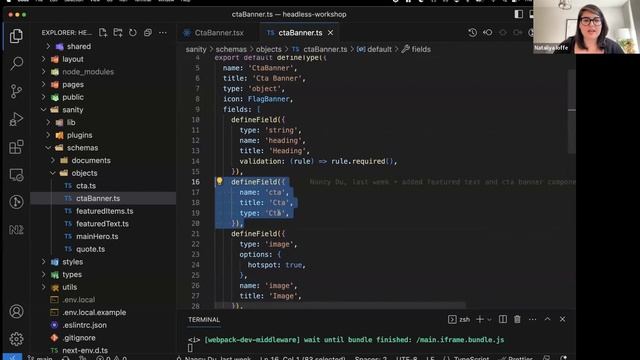Expand the lib folder
The width and height of the screenshot is (640, 360).
[71, 122]
